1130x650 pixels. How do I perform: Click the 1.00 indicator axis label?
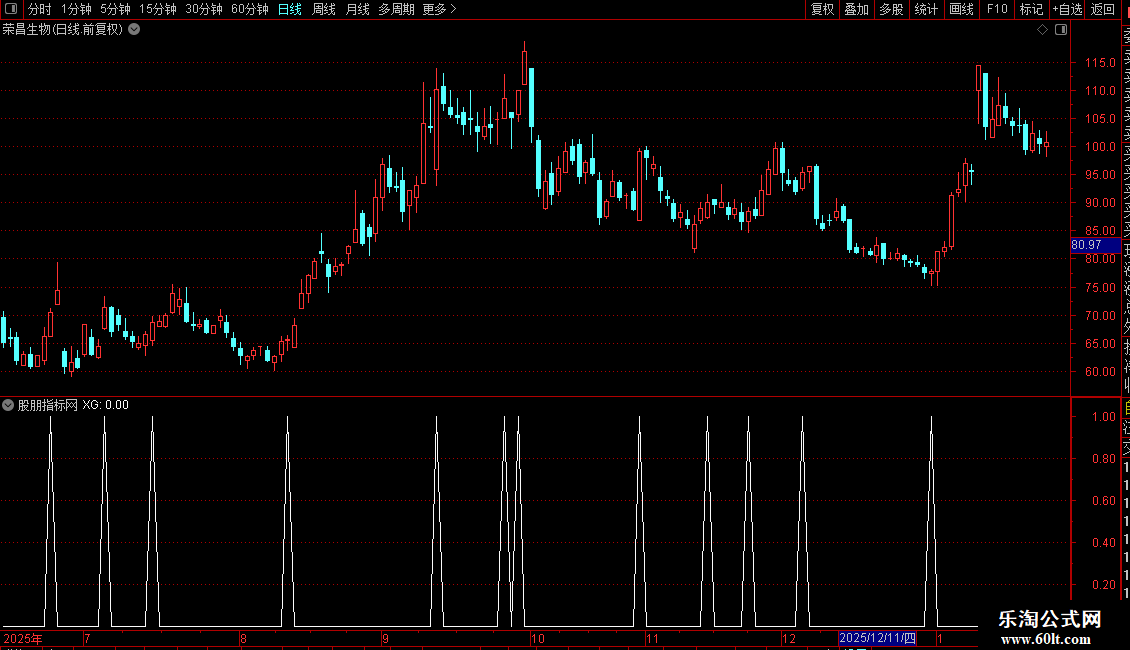[1104, 417]
